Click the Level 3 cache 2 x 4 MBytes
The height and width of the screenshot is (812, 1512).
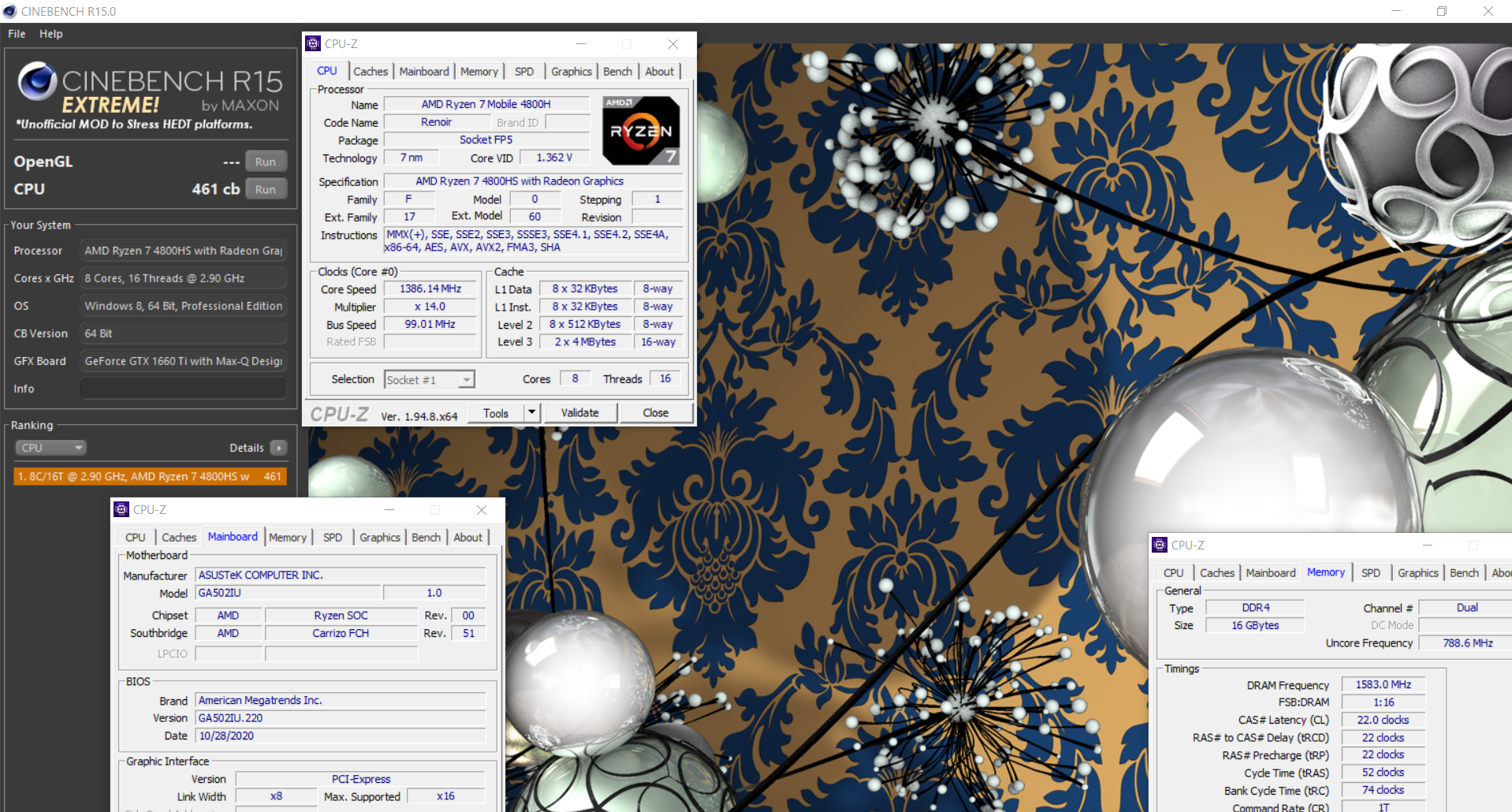click(x=585, y=341)
